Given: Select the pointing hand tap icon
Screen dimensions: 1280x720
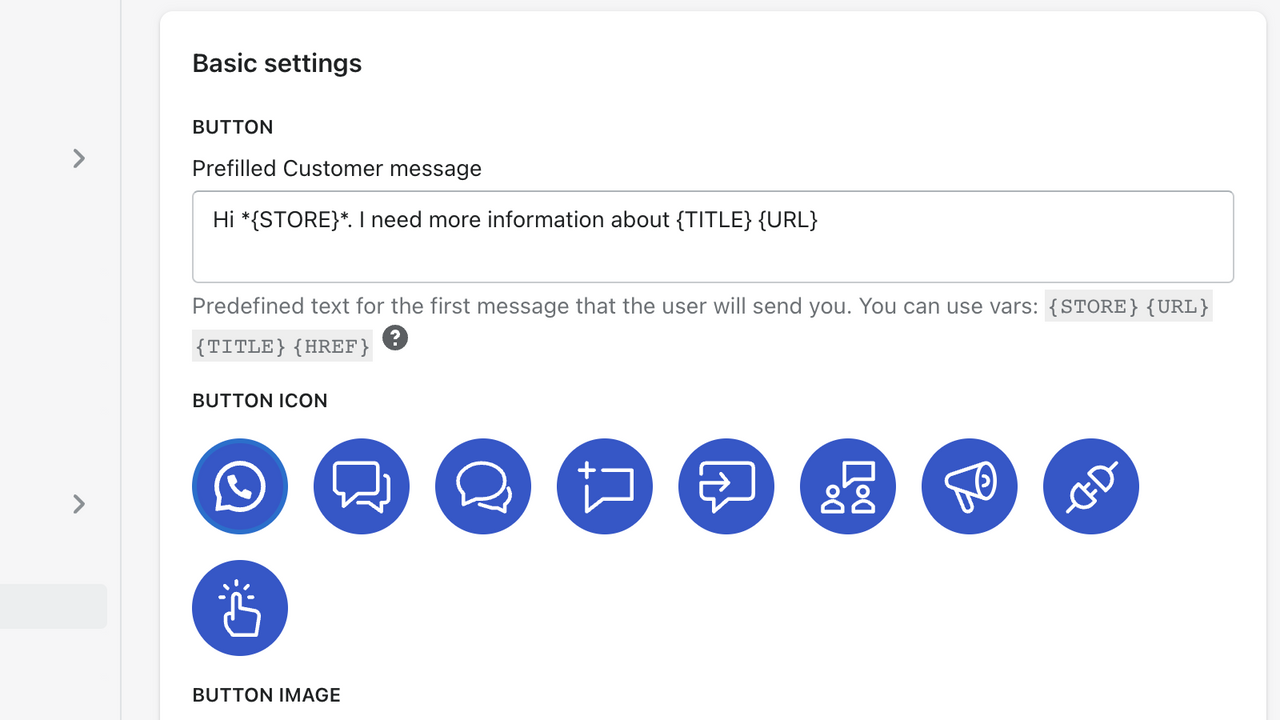Looking at the screenshot, I should (240, 608).
